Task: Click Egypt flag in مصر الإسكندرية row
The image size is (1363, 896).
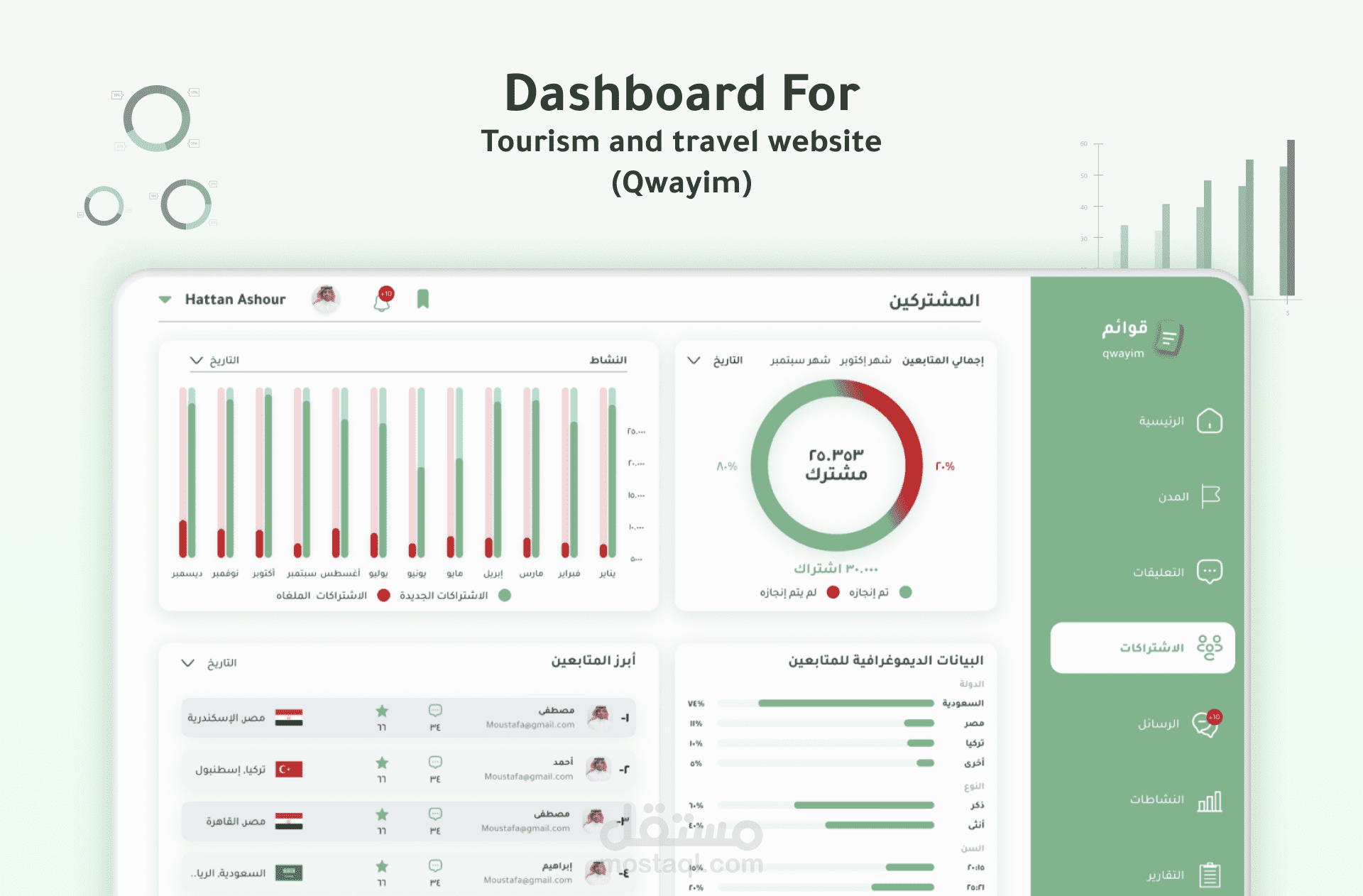Action: (289, 717)
